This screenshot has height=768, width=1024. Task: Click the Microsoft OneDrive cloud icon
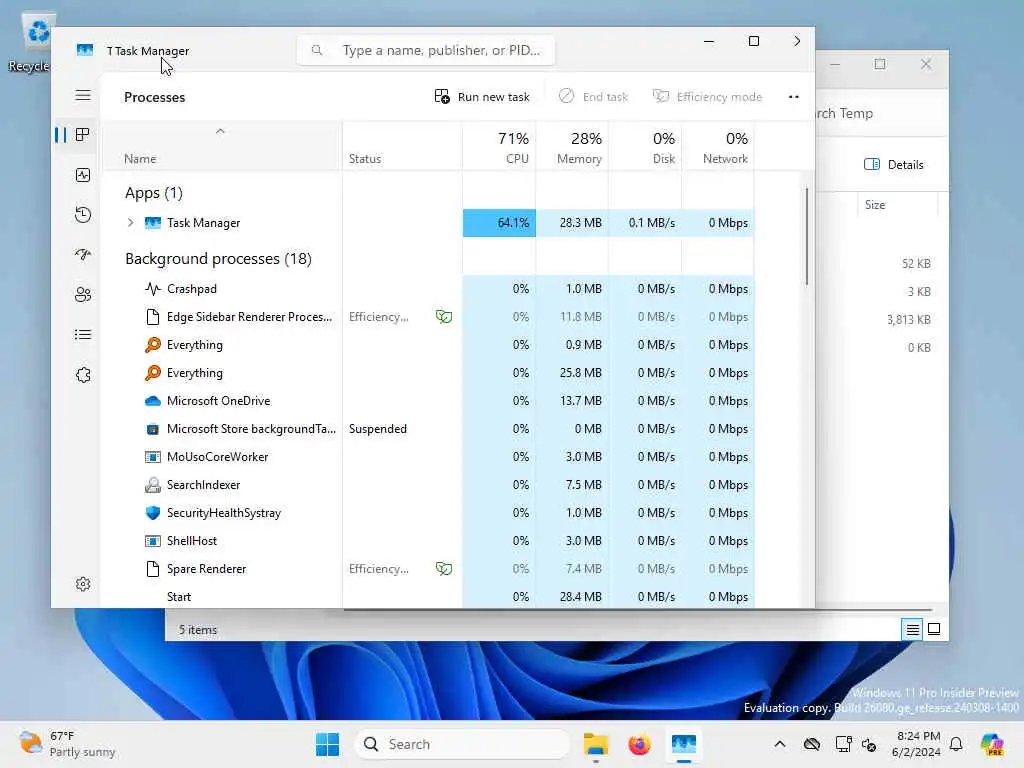tap(153, 401)
